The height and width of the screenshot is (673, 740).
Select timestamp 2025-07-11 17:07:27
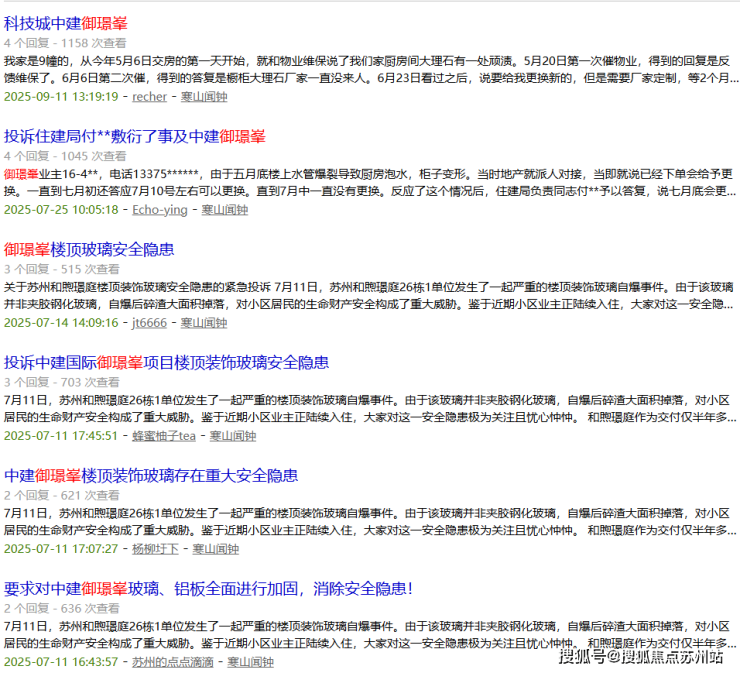(x=61, y=549)
